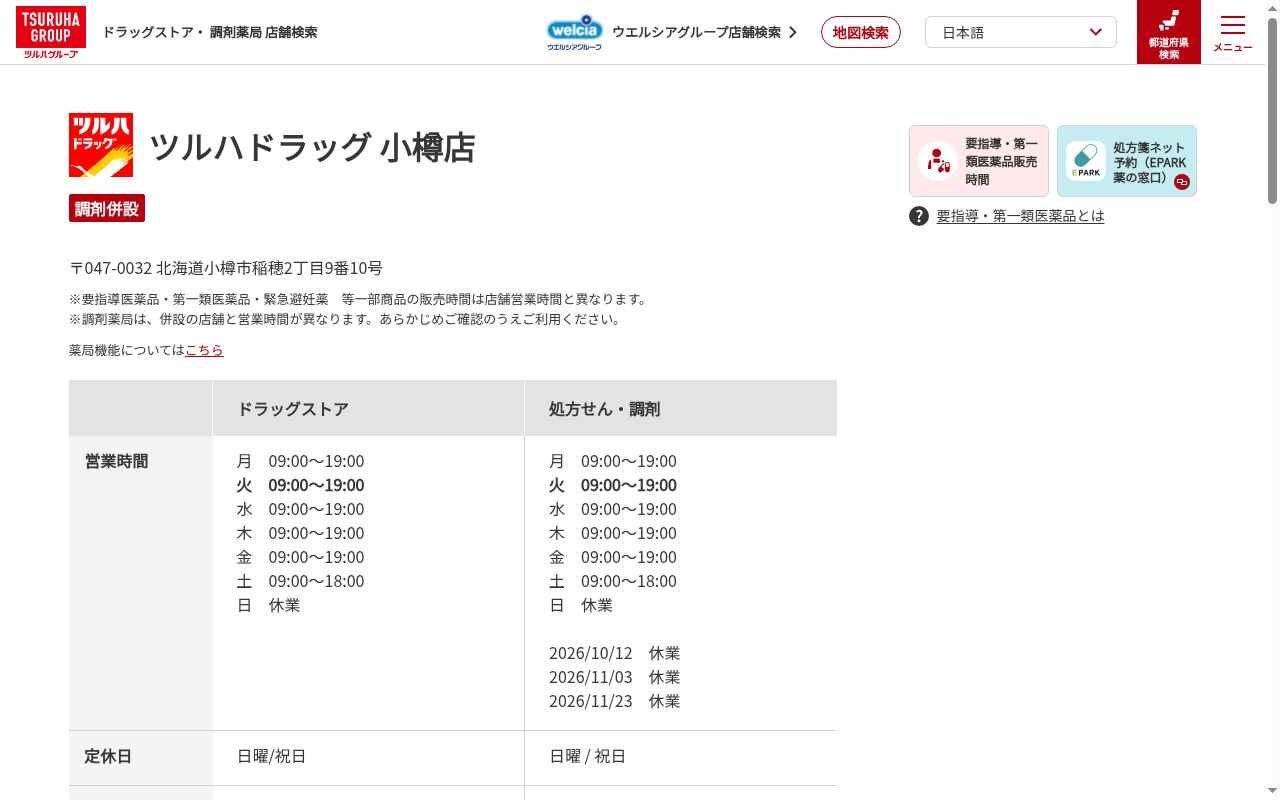Open the hamburger メニュー icon
The image size is (1280, 800).
pos(1233,32)
